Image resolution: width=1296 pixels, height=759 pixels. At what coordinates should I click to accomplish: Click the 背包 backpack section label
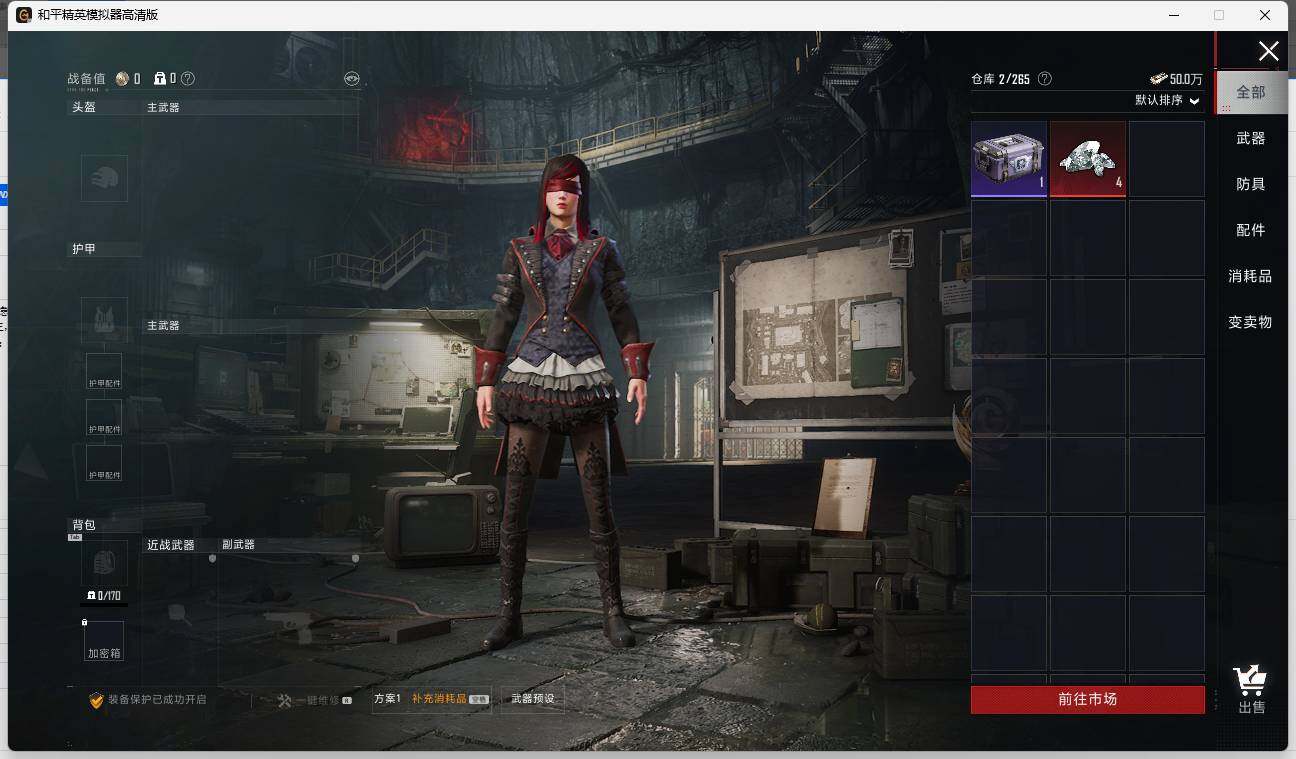click(84, 525)
